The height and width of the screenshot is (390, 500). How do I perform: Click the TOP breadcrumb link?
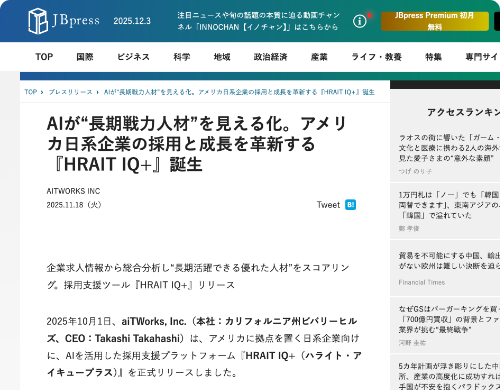coord(31,92)
